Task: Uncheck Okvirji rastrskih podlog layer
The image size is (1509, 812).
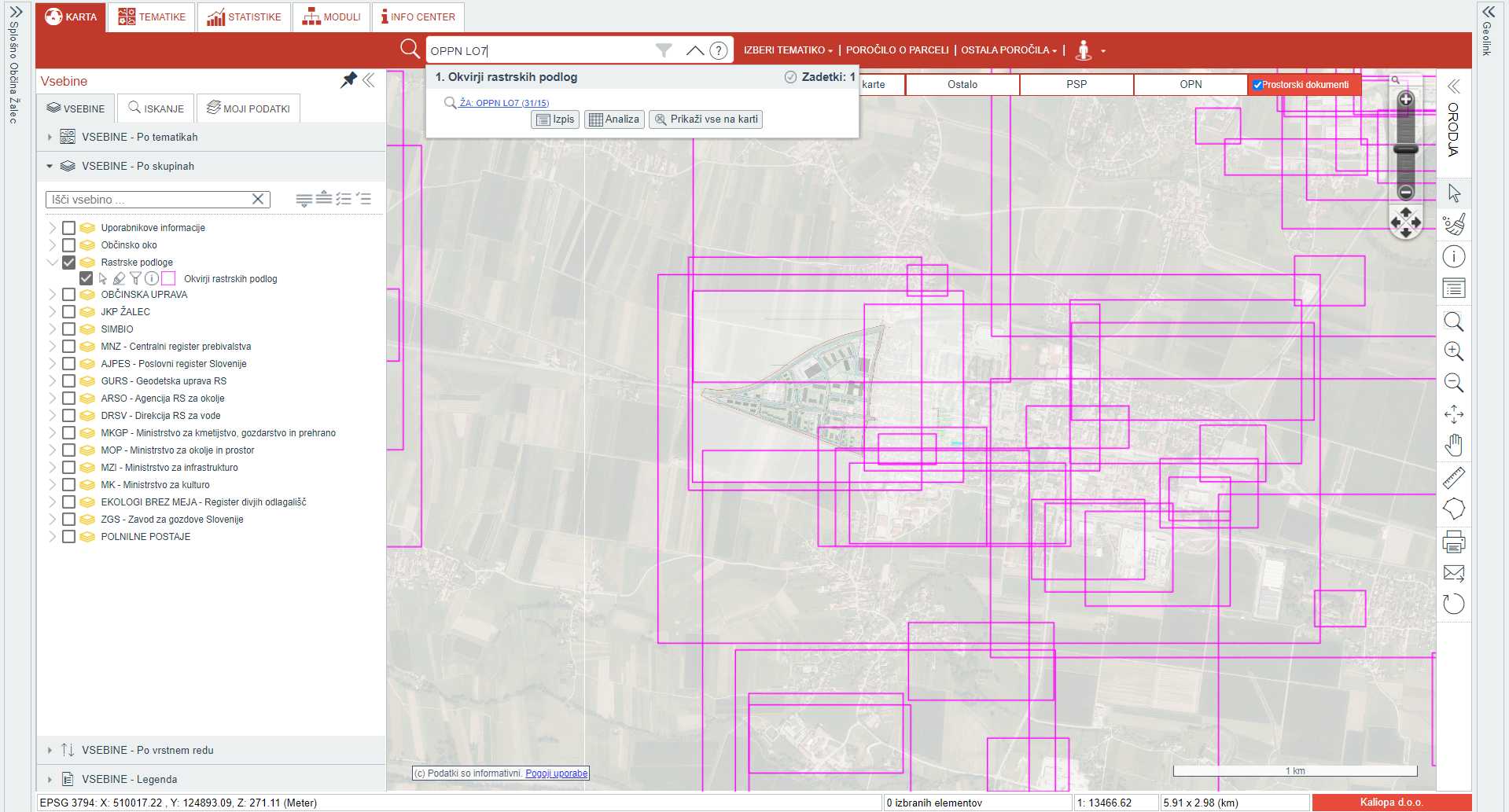Action: click(x=86, y=278)
